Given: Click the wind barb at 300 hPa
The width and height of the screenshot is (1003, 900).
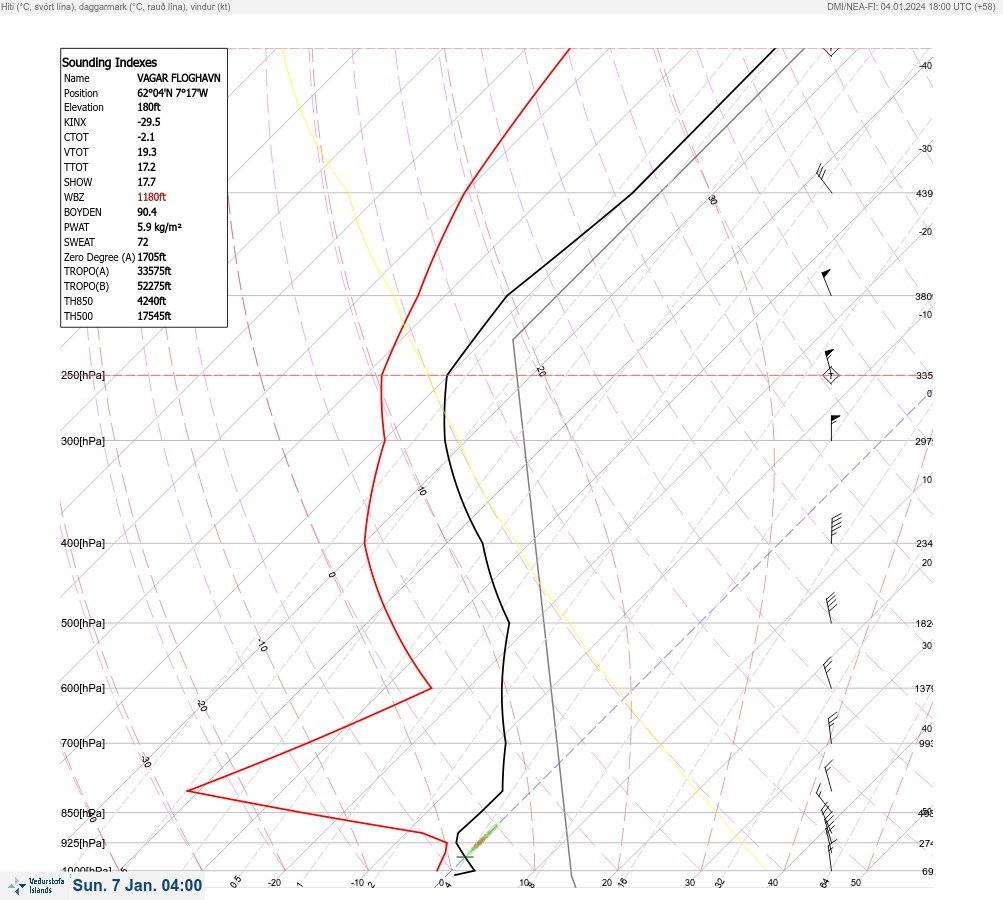Looking at the screenshot, I should pos(835,427).
